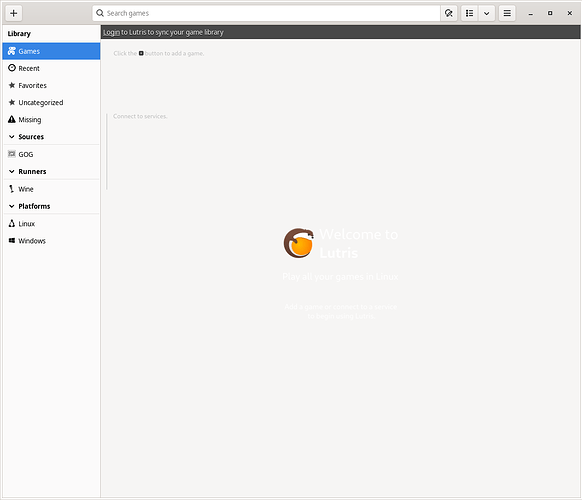The image size is (582, 500).
Task: Click the Lutris otter logo
Action: [x=299, y=243]
